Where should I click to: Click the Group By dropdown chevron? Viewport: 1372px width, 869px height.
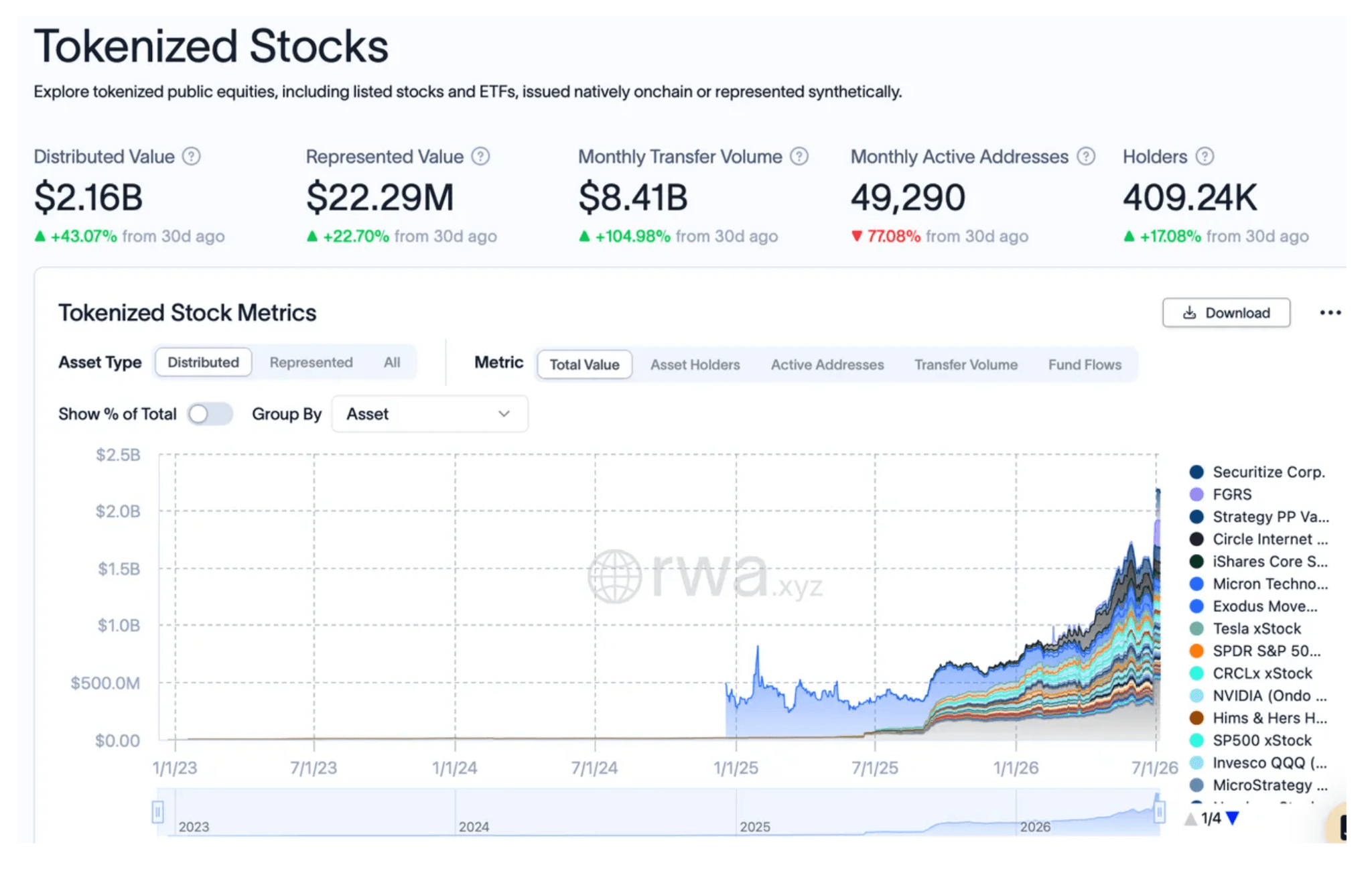(x=504, y=414)
